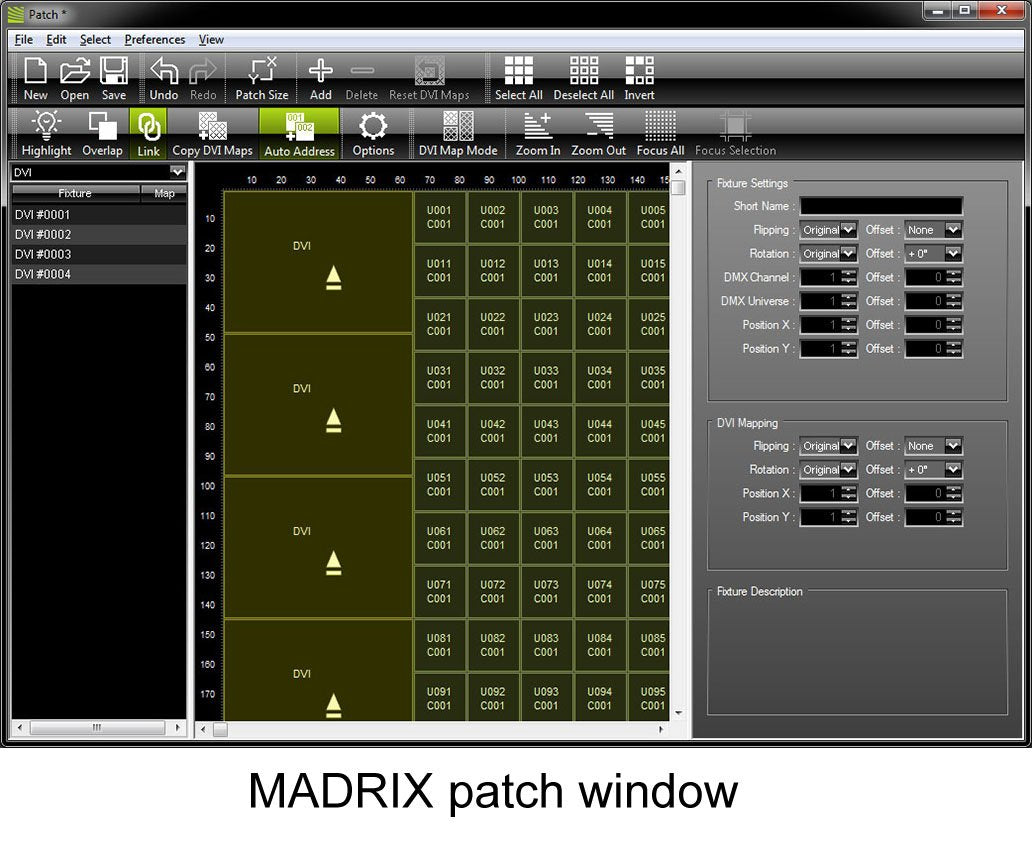This screenshot has height=845, width=1032.
Task: Open DVI Mapping Rotation Offset dropdown
Action: 933,469
